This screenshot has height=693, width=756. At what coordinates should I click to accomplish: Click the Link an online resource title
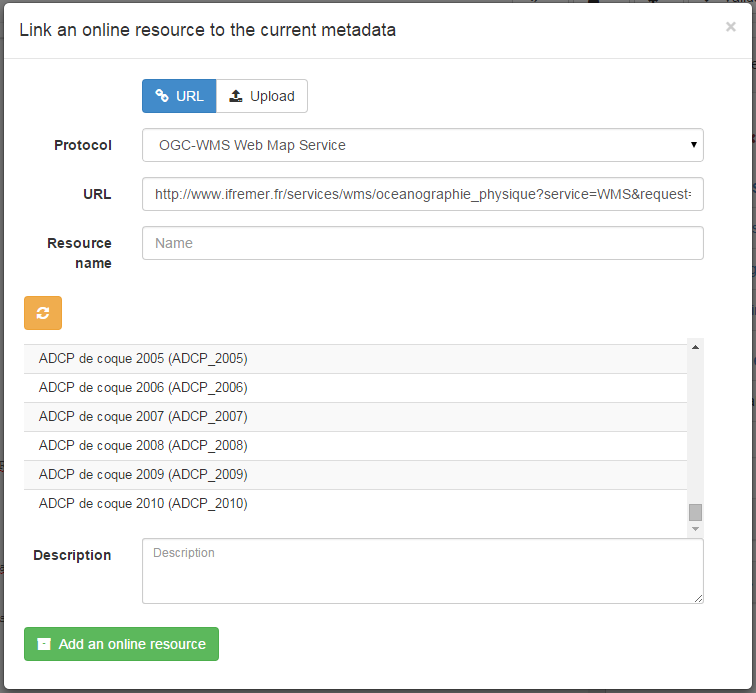tap(207, 30)
